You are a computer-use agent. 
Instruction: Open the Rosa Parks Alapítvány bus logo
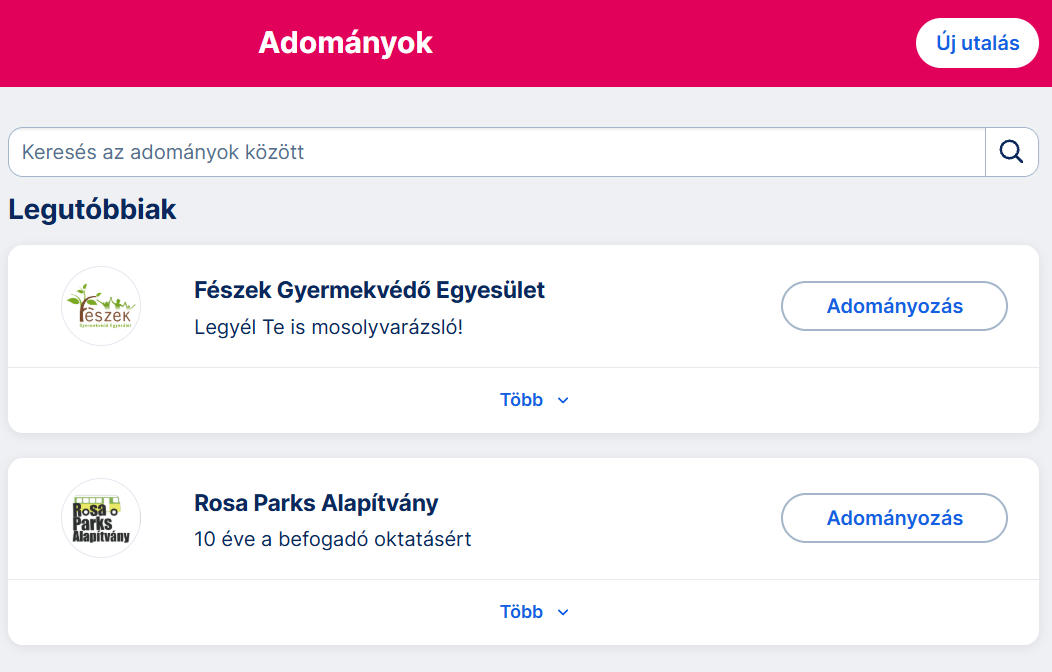click(x=101, y=518)
